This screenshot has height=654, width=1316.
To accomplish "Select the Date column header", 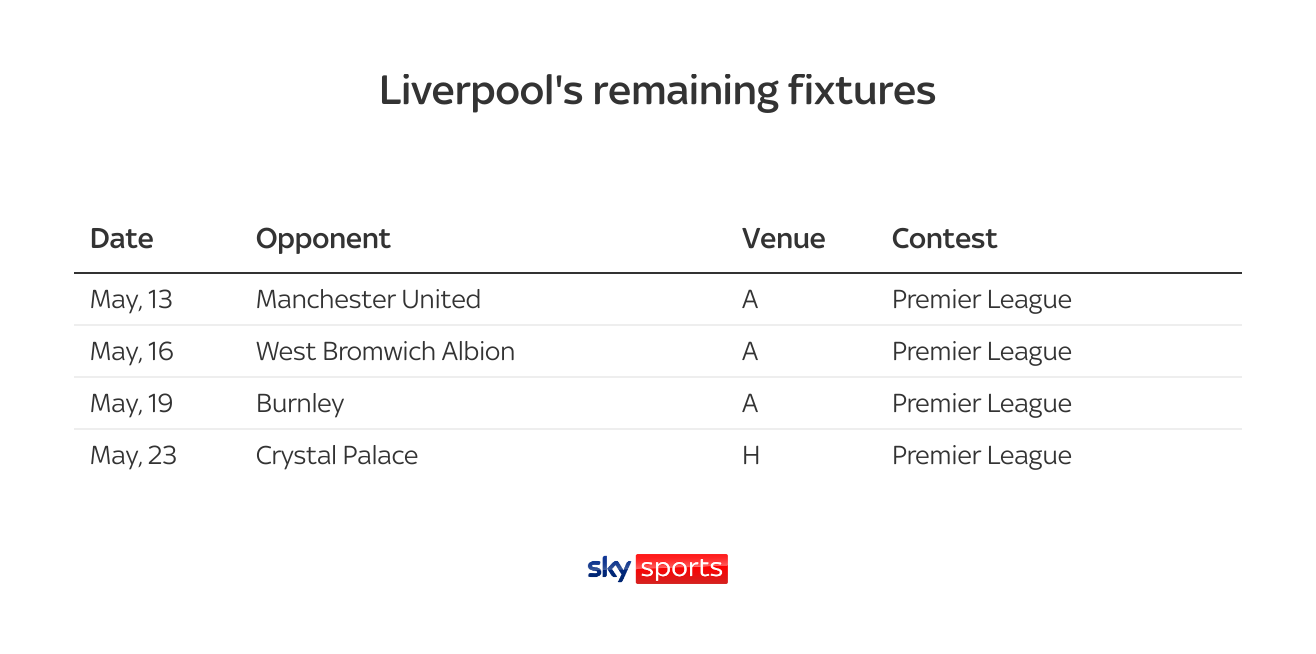I will coord(122,239).
